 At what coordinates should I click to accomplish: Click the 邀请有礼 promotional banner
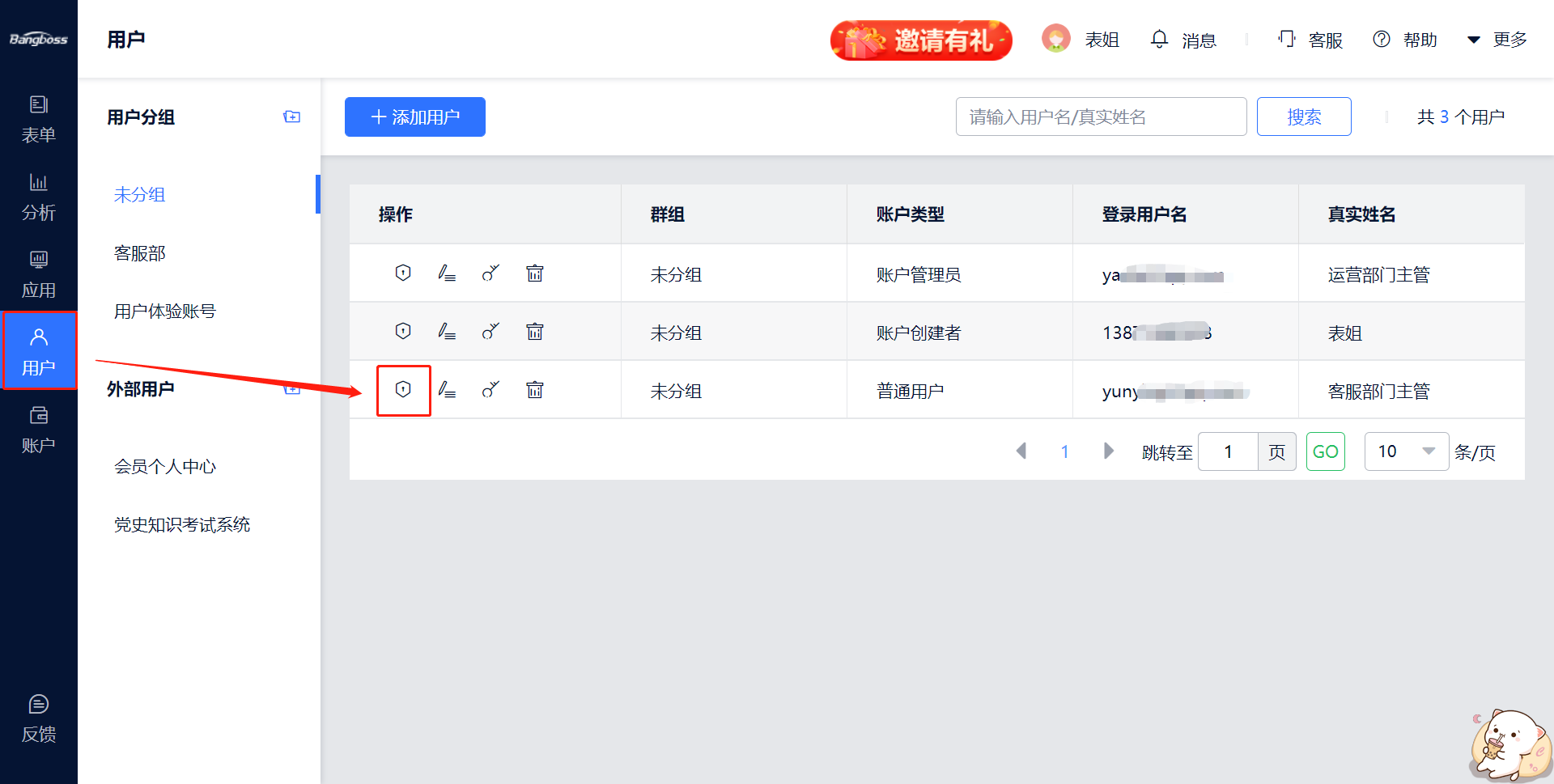(921, 40)
